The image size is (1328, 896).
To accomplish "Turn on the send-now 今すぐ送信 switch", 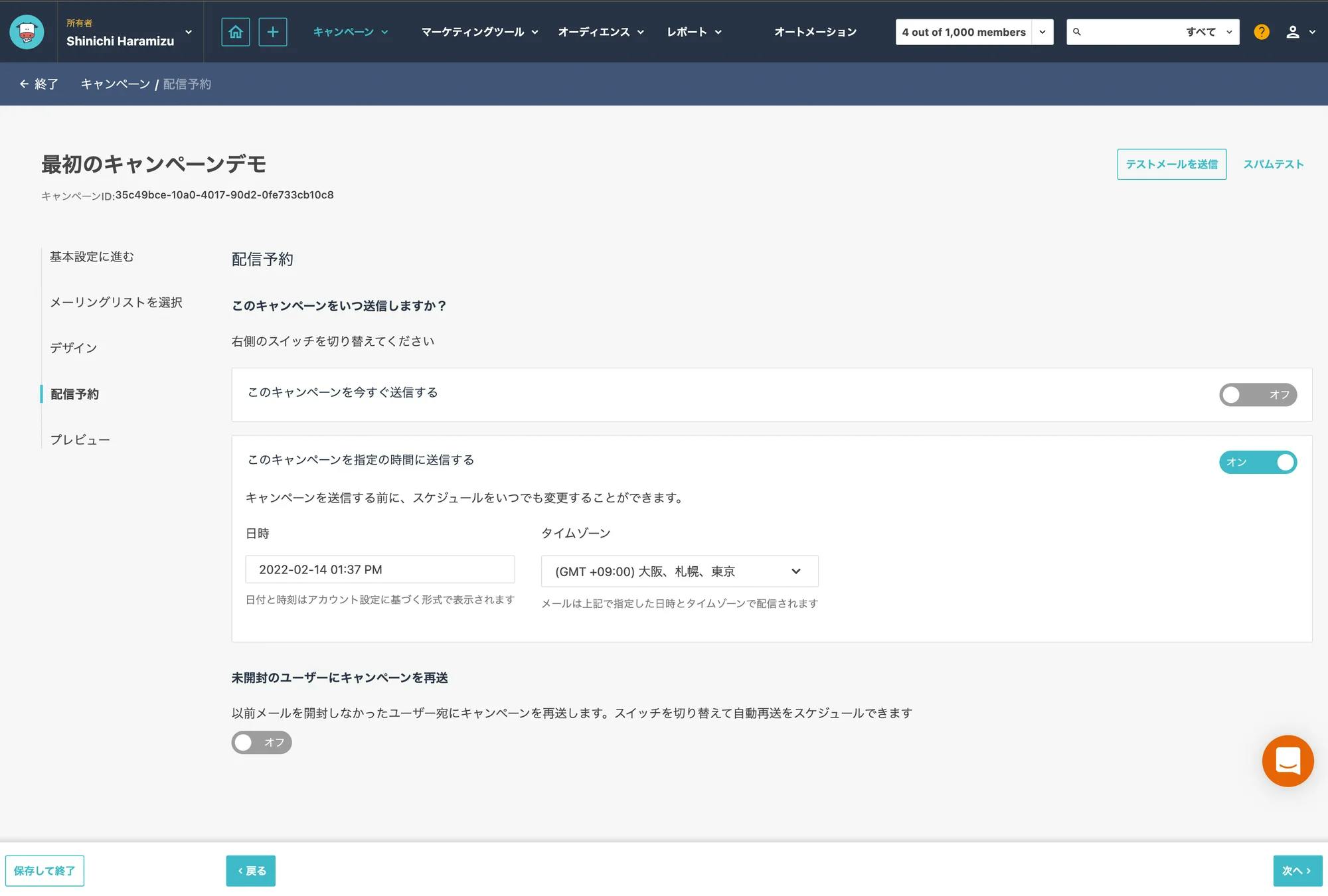I will pyautogui.click(x=1258, y=395).
